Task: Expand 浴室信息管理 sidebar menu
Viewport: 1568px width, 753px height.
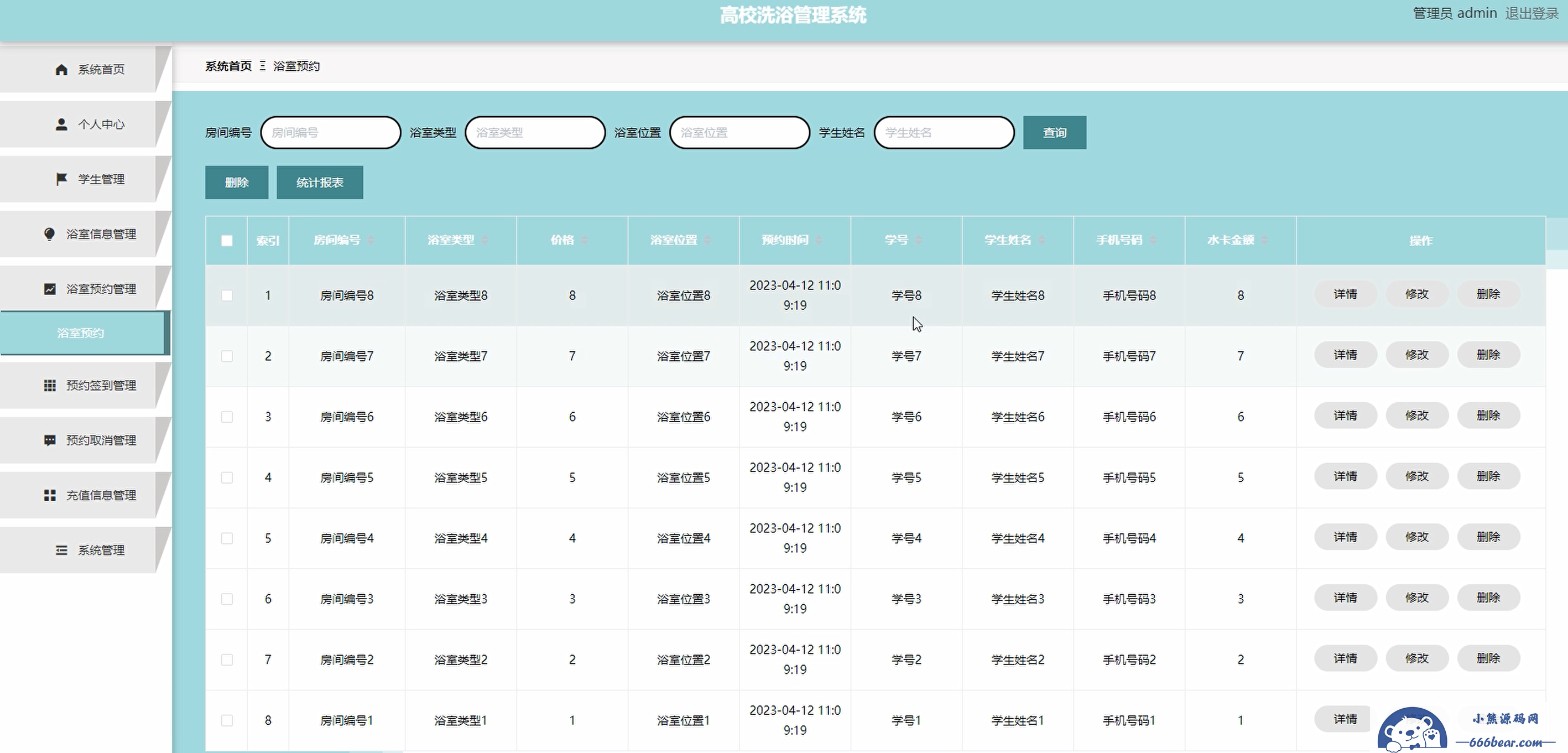Action: click(85, 233)
